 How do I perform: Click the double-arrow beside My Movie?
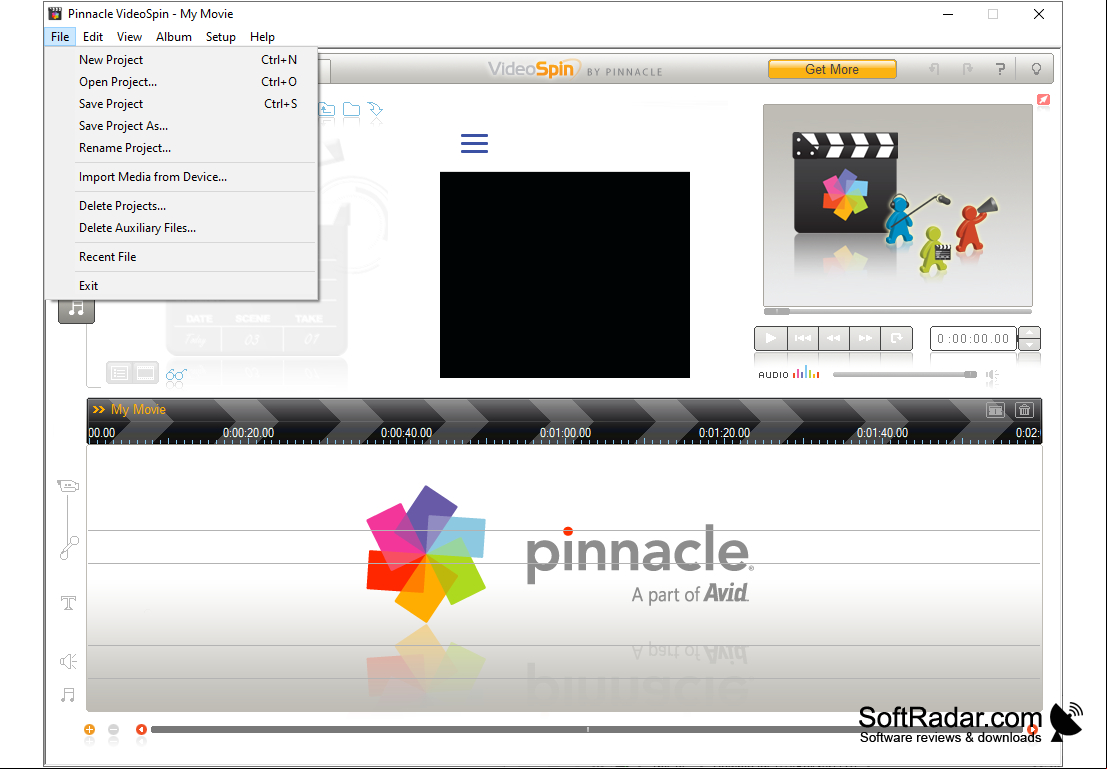pyautogui.click(x=99, y=410)
